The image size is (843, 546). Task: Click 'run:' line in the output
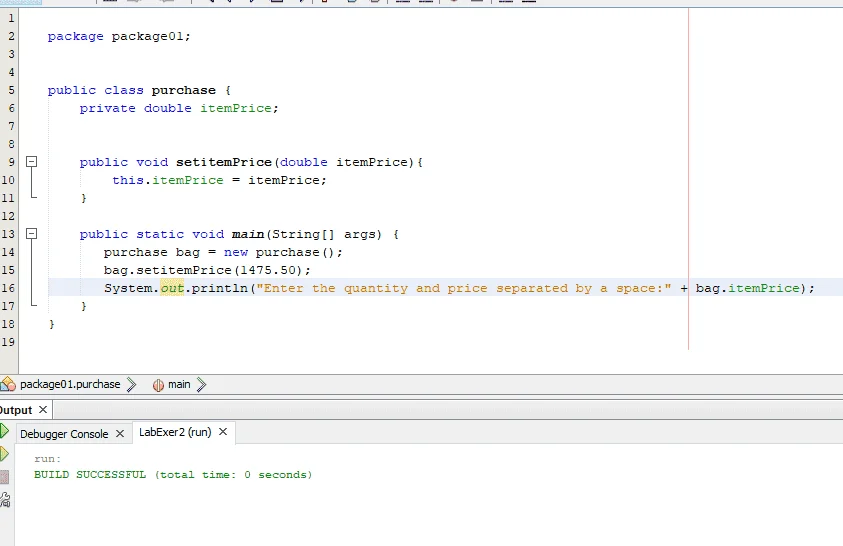point(48,459)
